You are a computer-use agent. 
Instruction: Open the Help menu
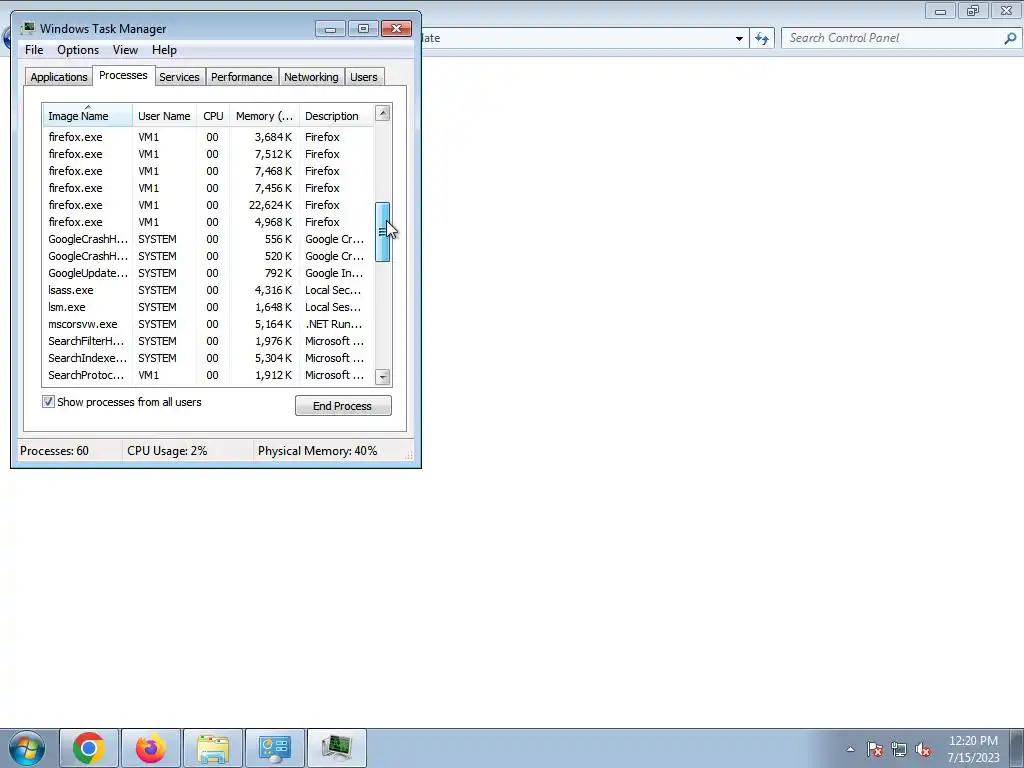tap(164, 50)
